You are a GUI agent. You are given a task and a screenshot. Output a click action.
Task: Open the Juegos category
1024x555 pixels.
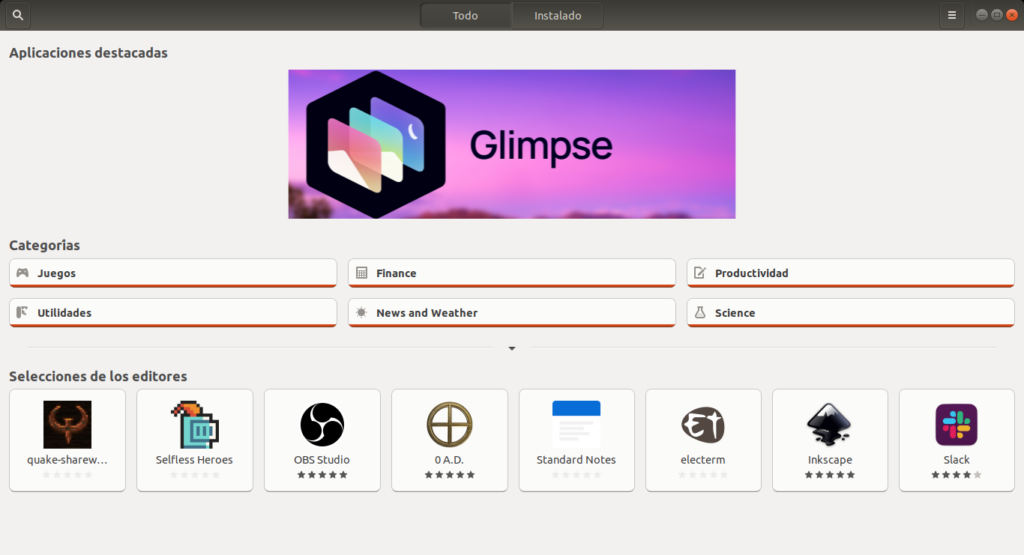(x=173, y=273)
